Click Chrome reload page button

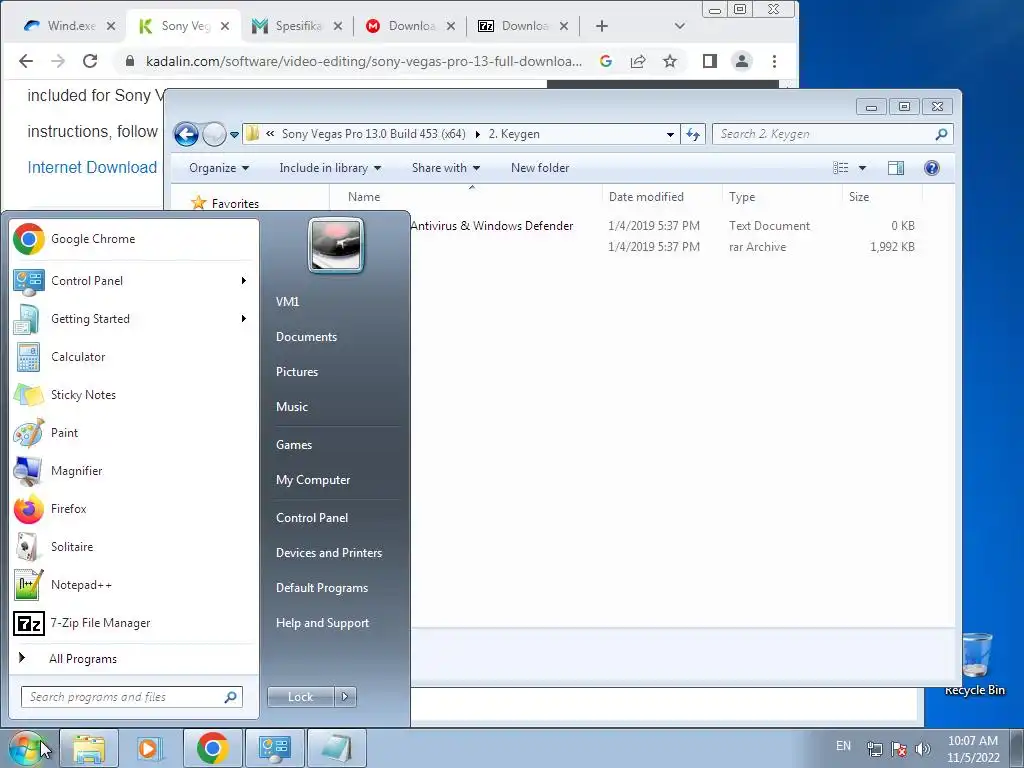(90, 61)
